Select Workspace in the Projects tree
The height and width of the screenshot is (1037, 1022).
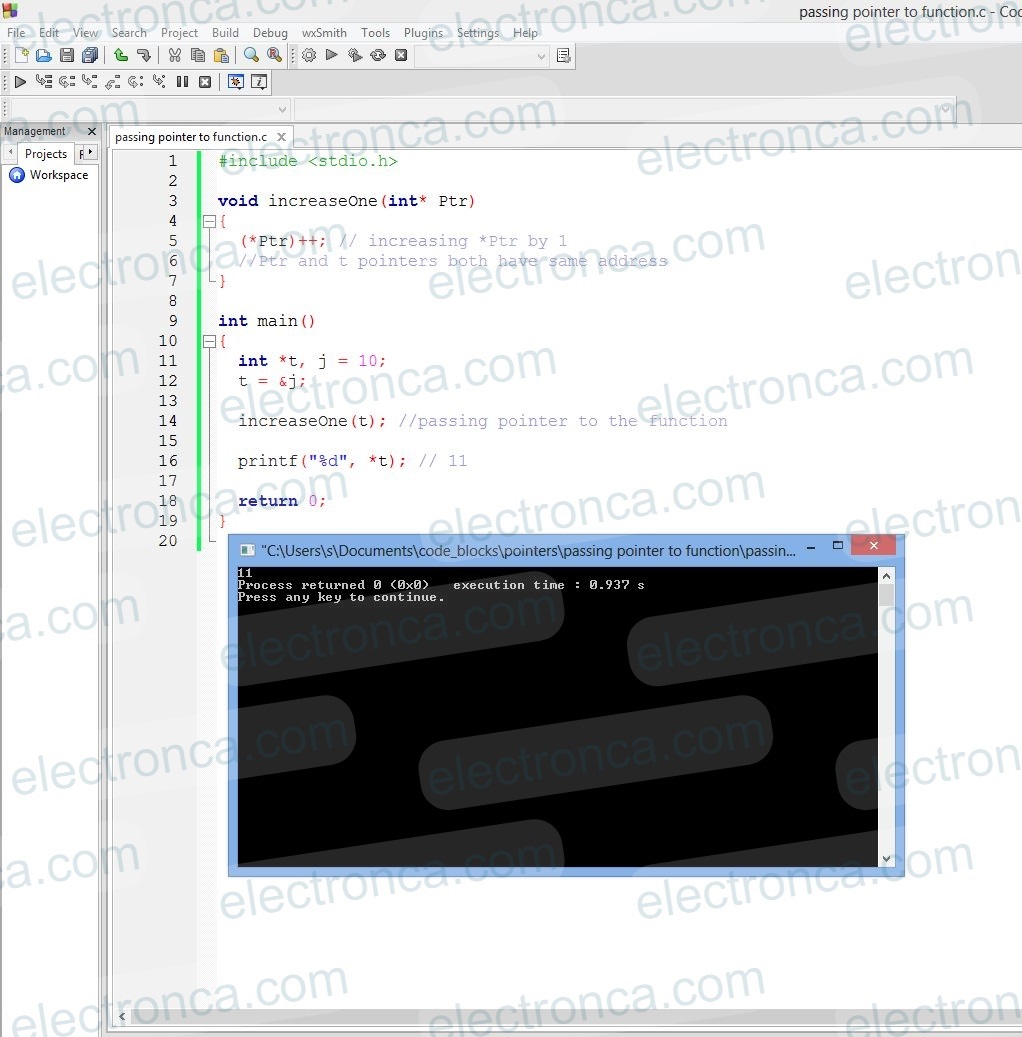coord(58,175)
